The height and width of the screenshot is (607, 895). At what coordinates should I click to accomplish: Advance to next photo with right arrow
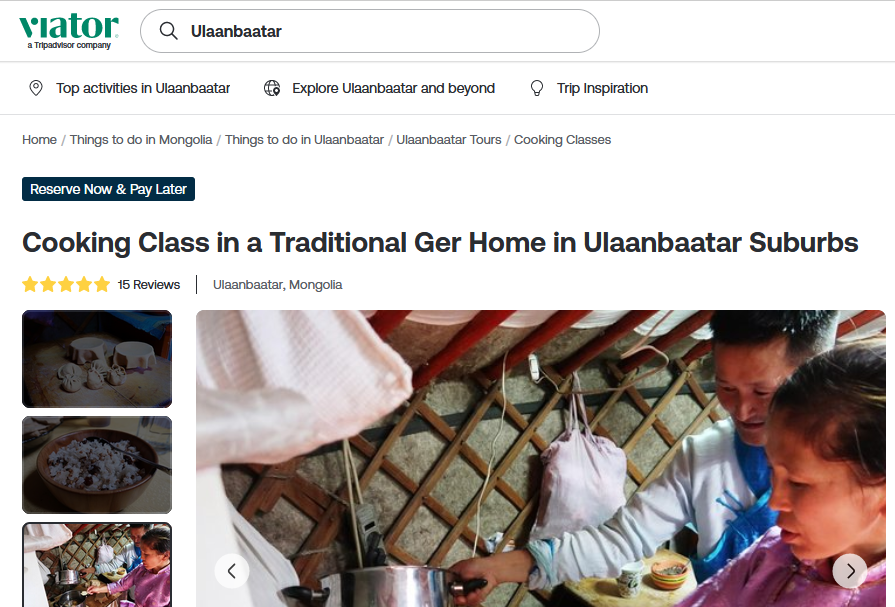850,570
